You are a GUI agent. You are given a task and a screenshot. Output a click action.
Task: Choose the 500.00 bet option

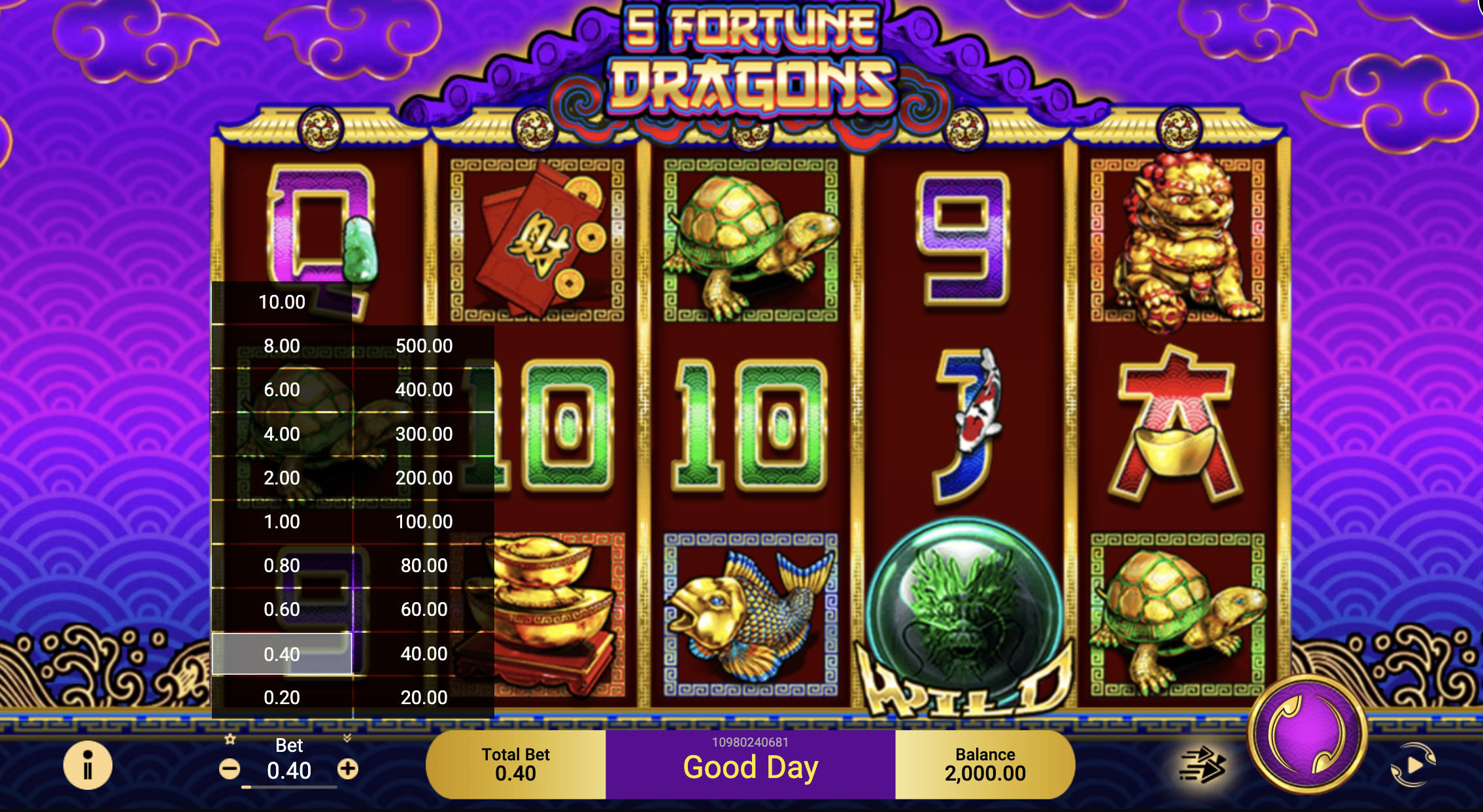pos(424,346)
